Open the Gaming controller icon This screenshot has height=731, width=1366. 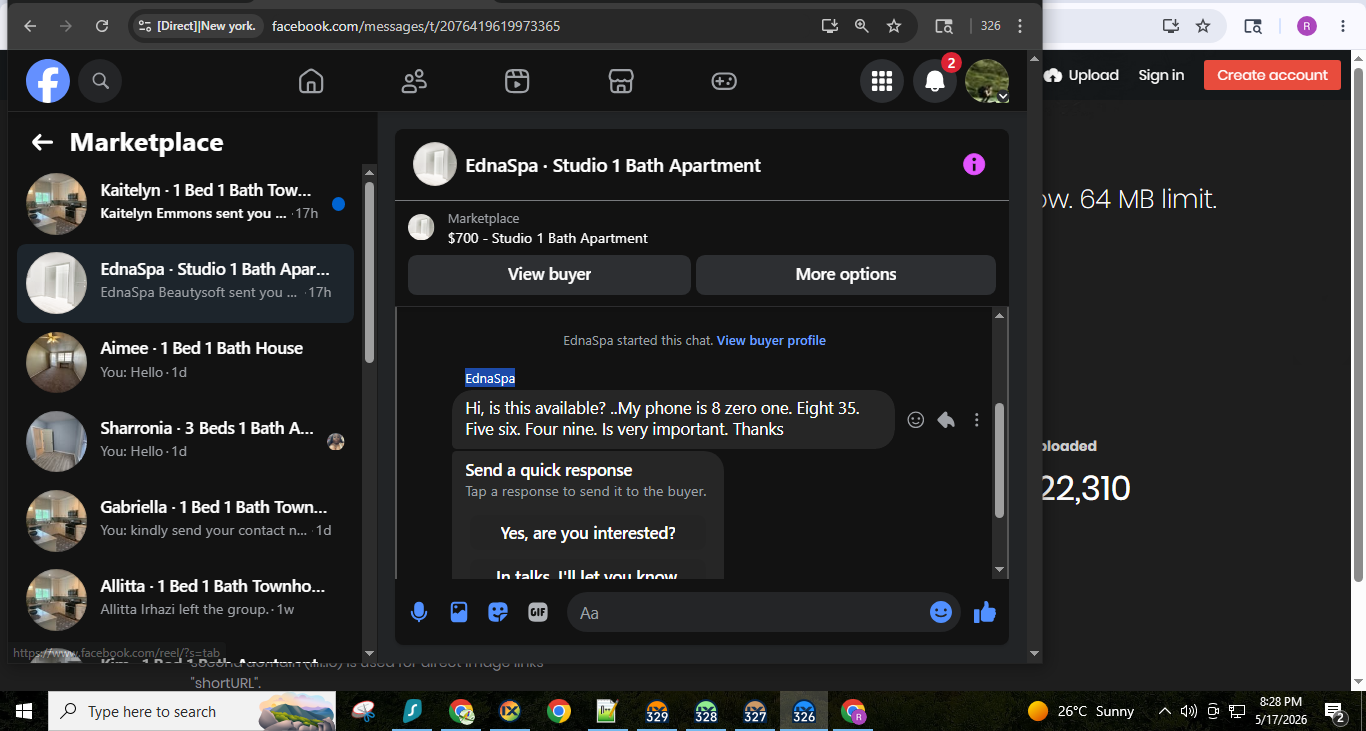[x=724, y=81]
